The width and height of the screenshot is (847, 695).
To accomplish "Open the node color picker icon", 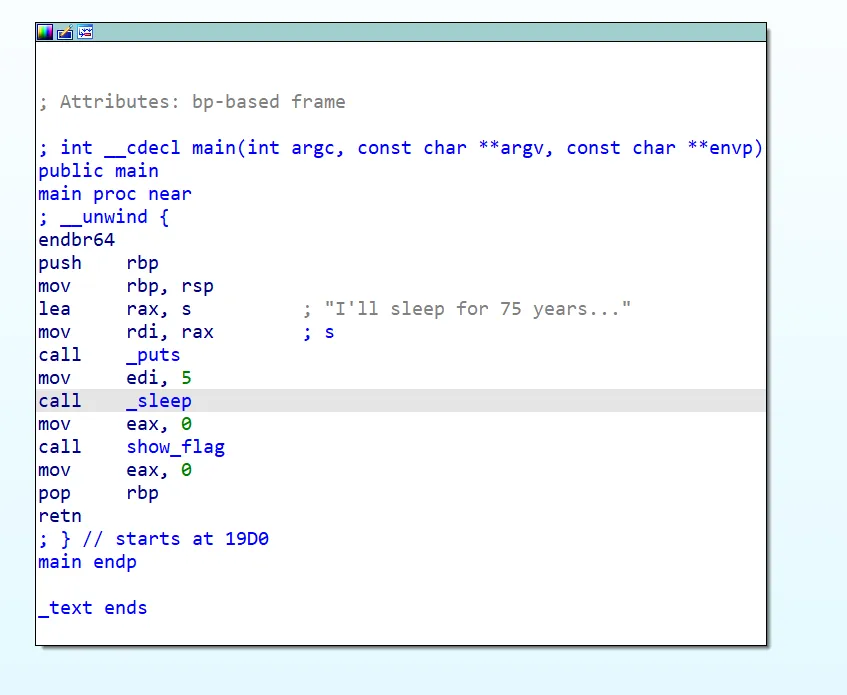I will (45, 32).
